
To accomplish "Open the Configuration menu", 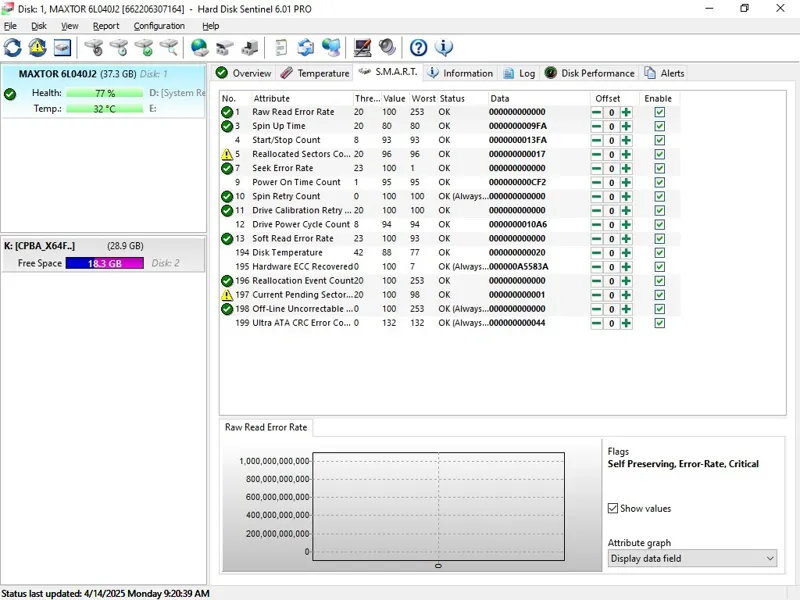I will [159, 26].
